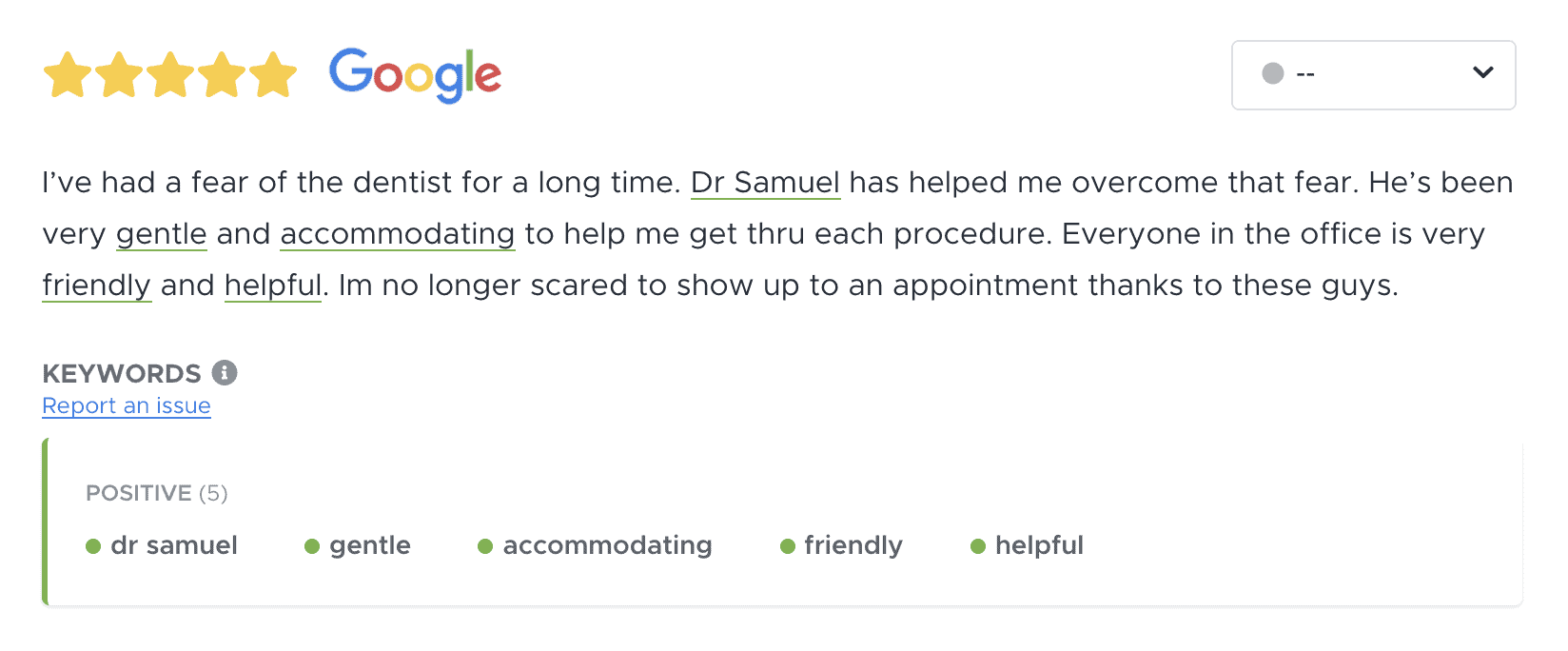Screen dimensions: 1568x651
Task: Select the dr samuel keyword tag
Action: pos(174,545)
